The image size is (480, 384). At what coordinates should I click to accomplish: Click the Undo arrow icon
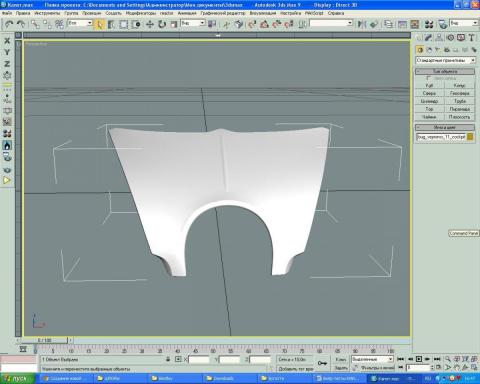[9, 24]
